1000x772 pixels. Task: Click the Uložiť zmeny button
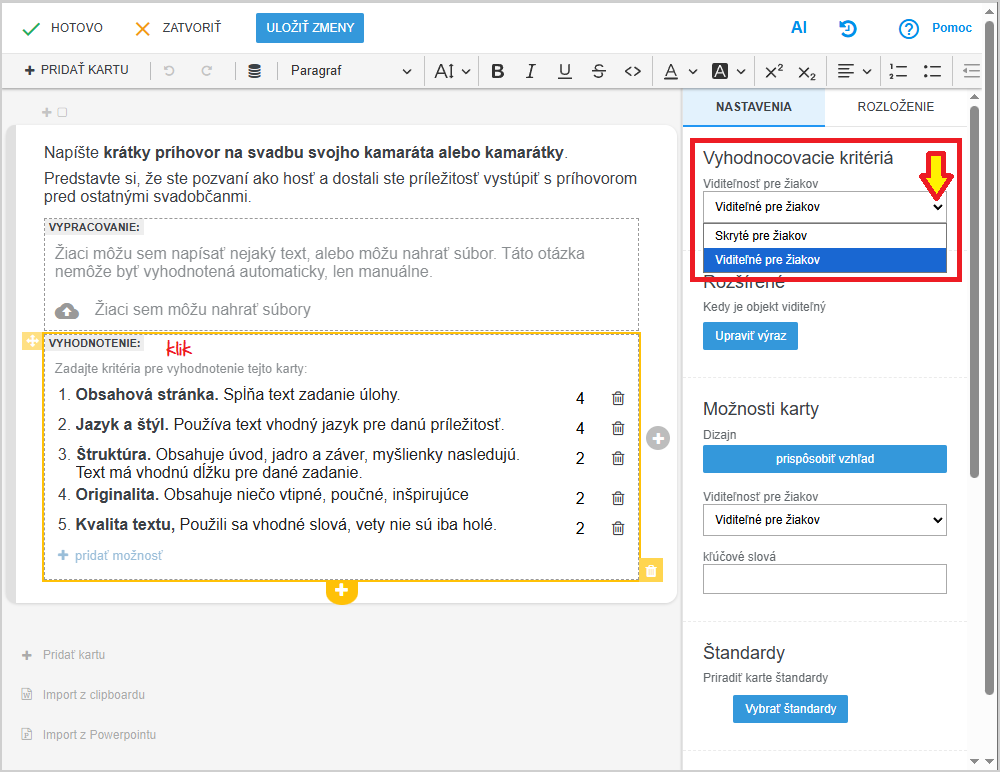(x=310, y=28)
